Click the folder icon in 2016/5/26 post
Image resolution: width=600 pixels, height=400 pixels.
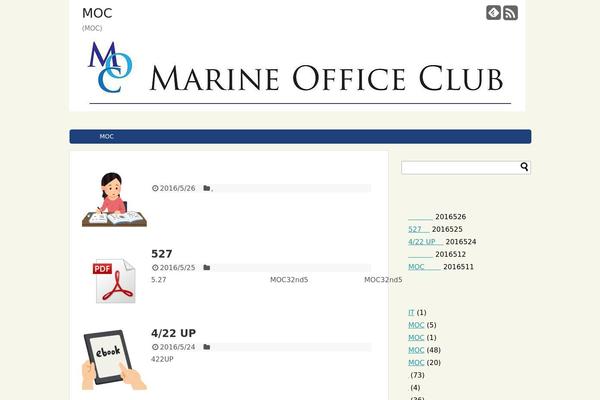point(207,188)
